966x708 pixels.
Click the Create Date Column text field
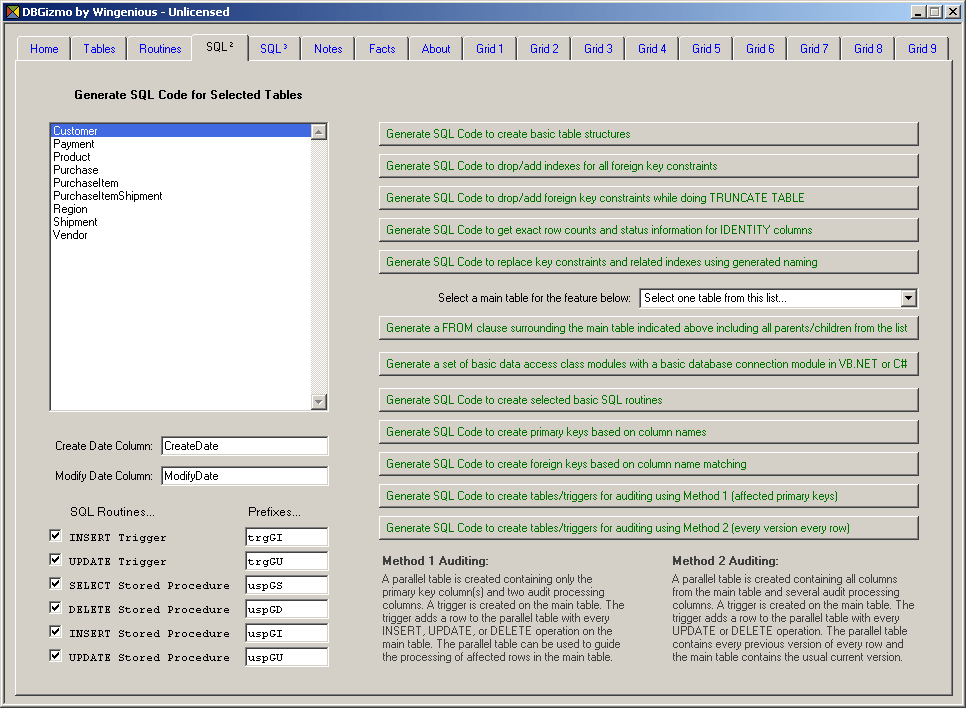pyautogui.click(x=243, y=446)
